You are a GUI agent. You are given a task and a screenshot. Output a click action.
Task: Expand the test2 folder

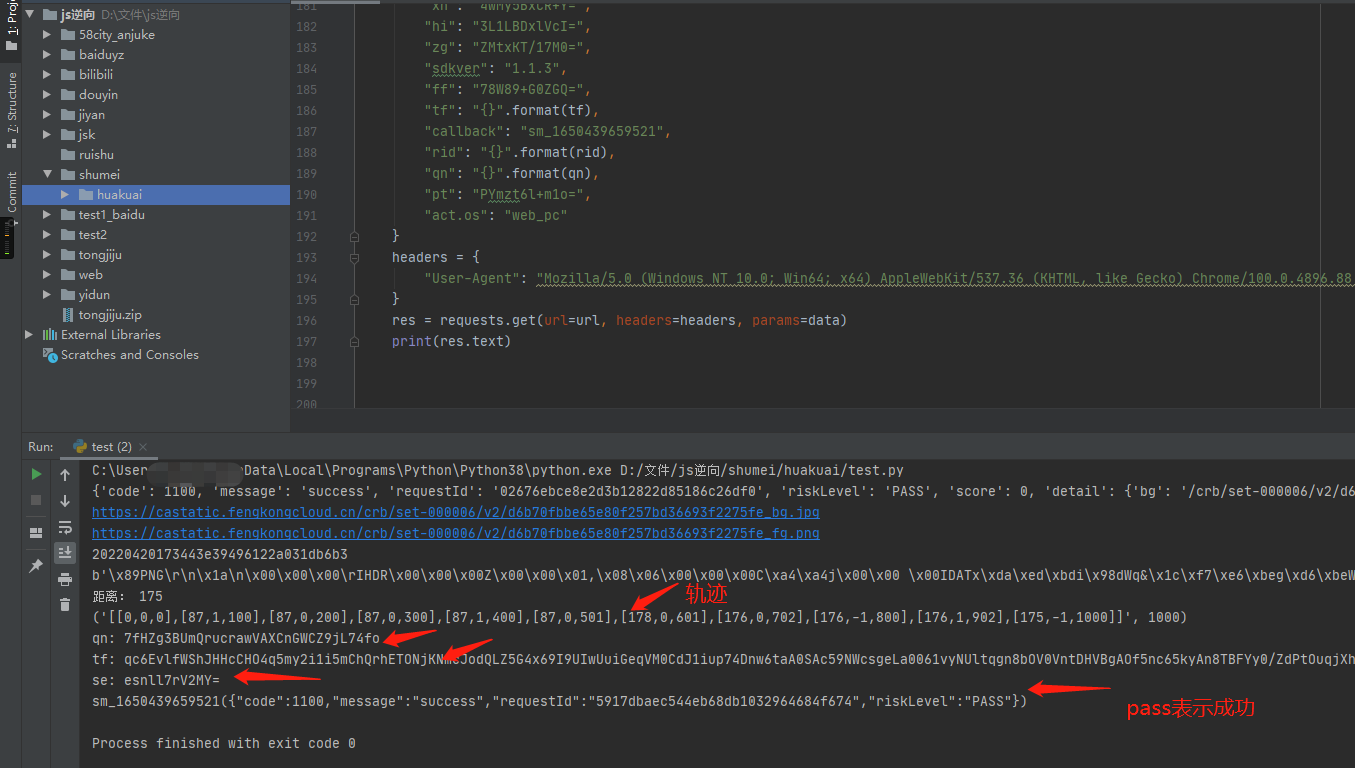(x=47, y=235)
